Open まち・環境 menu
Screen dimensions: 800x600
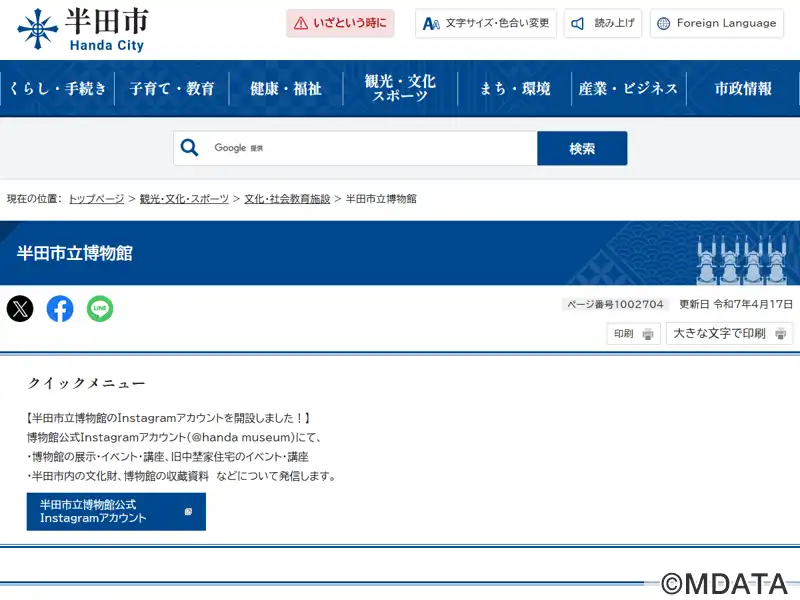515,89
